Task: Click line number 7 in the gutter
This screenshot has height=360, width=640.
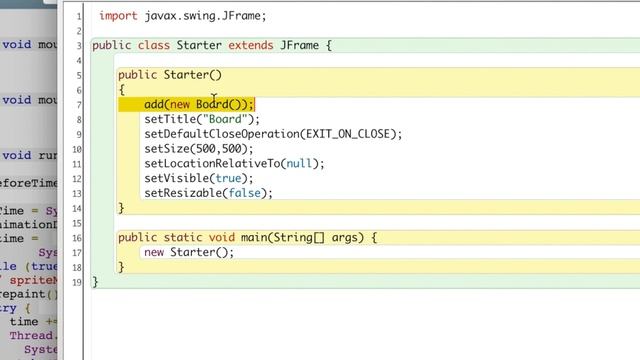Action: pos(79,105)
